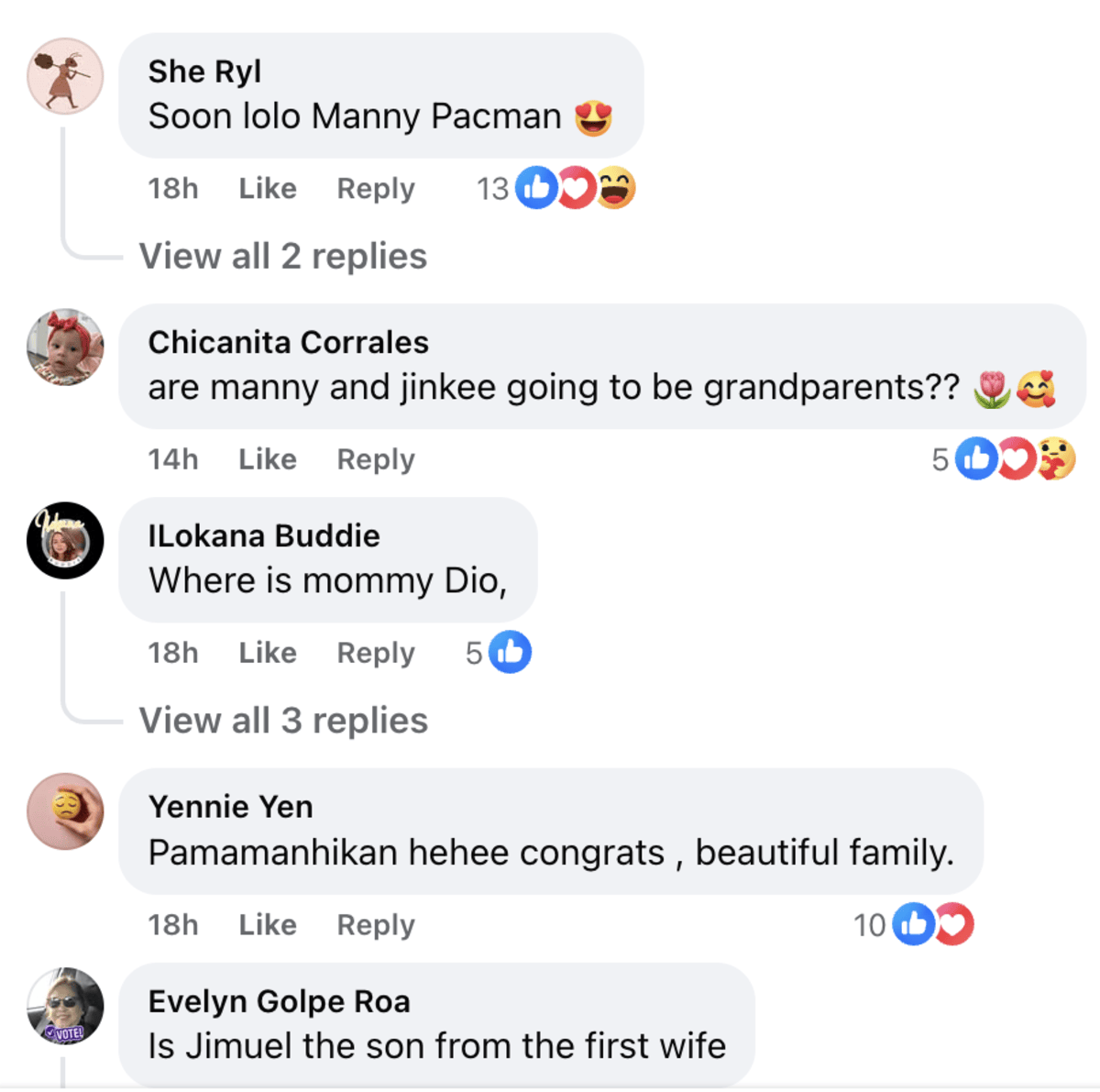1100x1092 pixels.
Task: Expand View all 3 replies
Action: click(x=282, y=721)
